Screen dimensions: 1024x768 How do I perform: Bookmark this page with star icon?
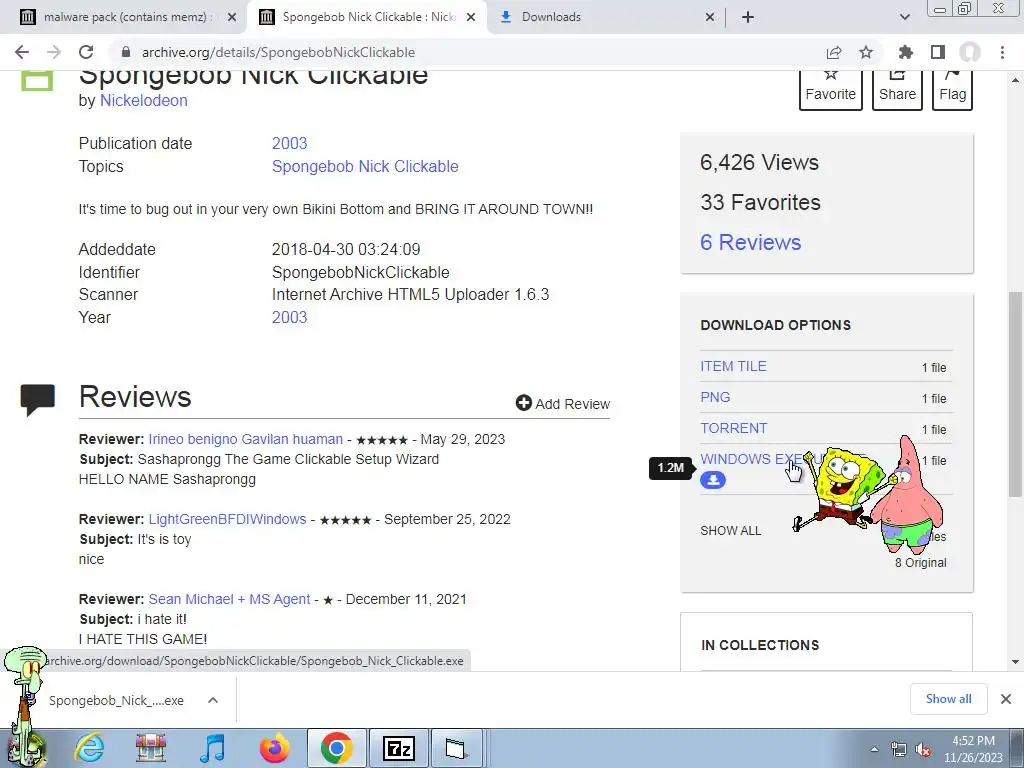[x=866, y=52]
